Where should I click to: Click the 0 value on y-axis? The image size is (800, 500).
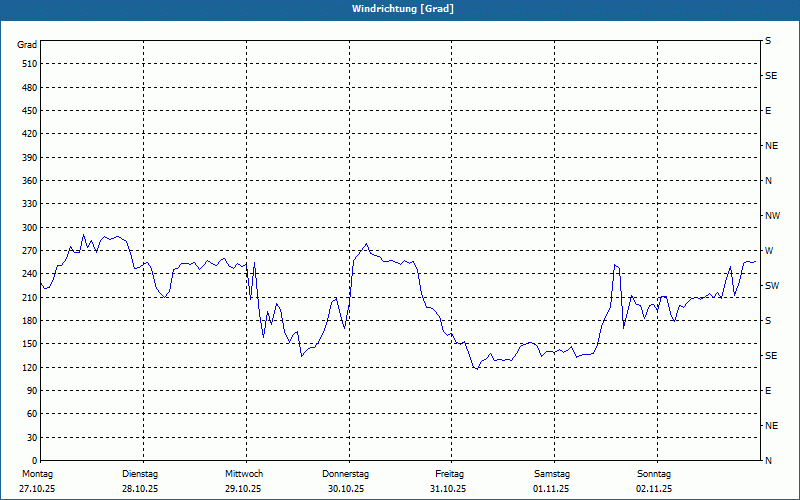[33, 438]
